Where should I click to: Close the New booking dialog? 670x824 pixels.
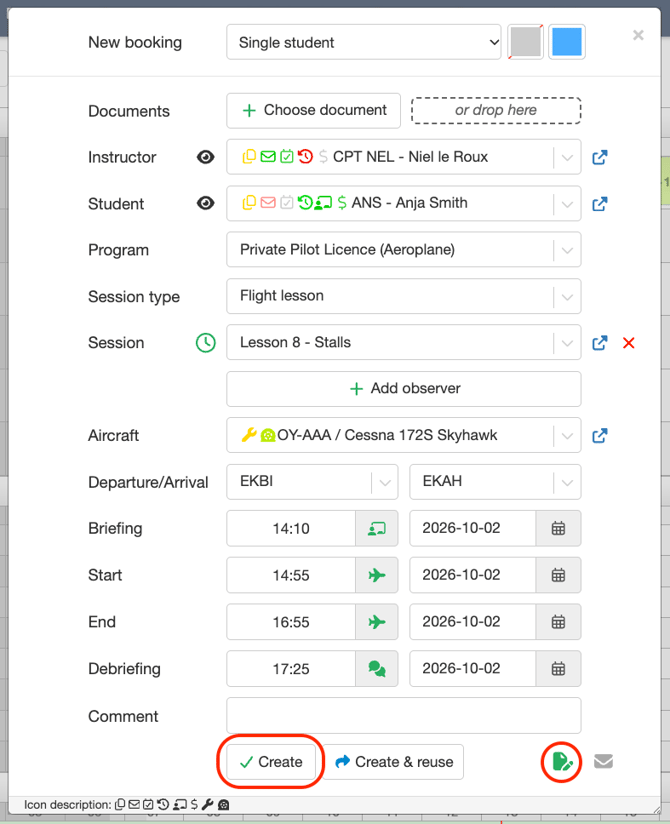pyautogui.click(x=638, y=35)
